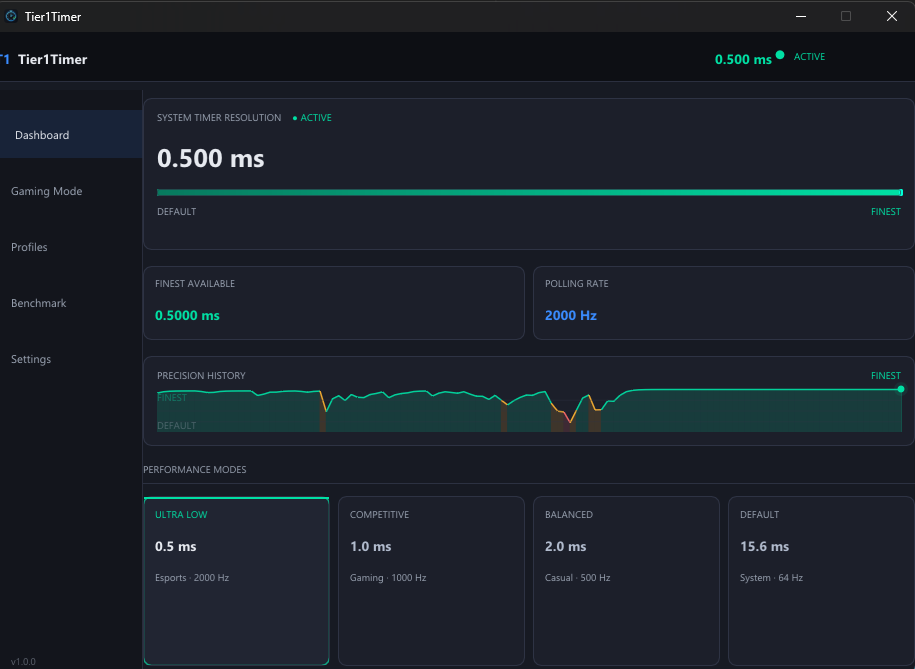The height and width of the screenshot is (669, 915).
Task: Open Settings from the sidebar
Action: [30, 359]
